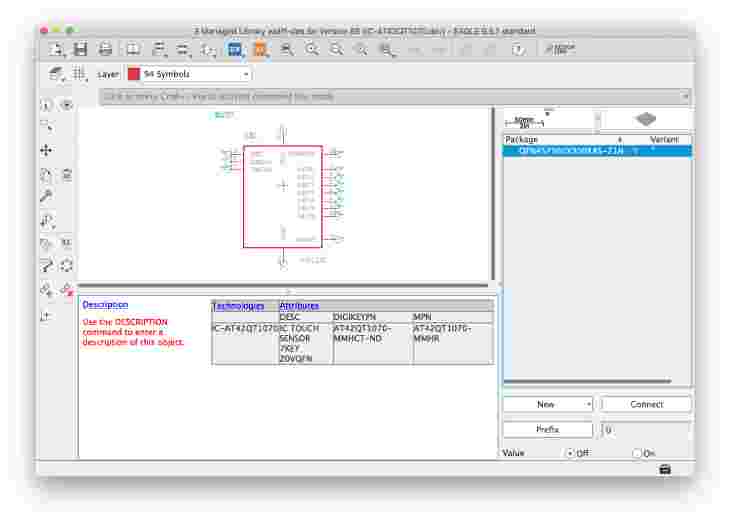730x523 pixels.
Task: Click the Save library icon
Action: 80,49
